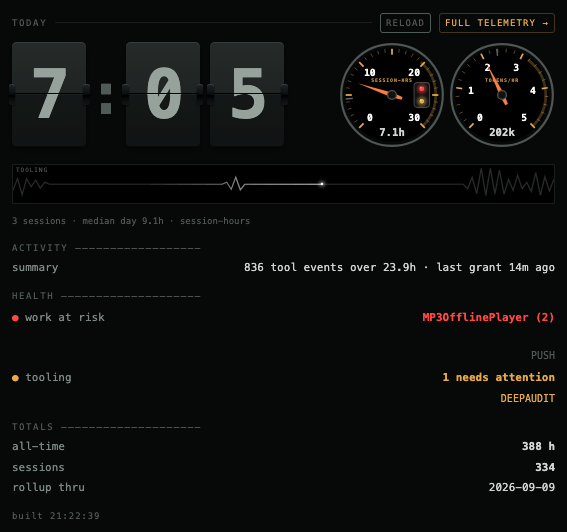Select the tooling health row label
This screenshot has height=532, width=567.
(x=48, y=377)
